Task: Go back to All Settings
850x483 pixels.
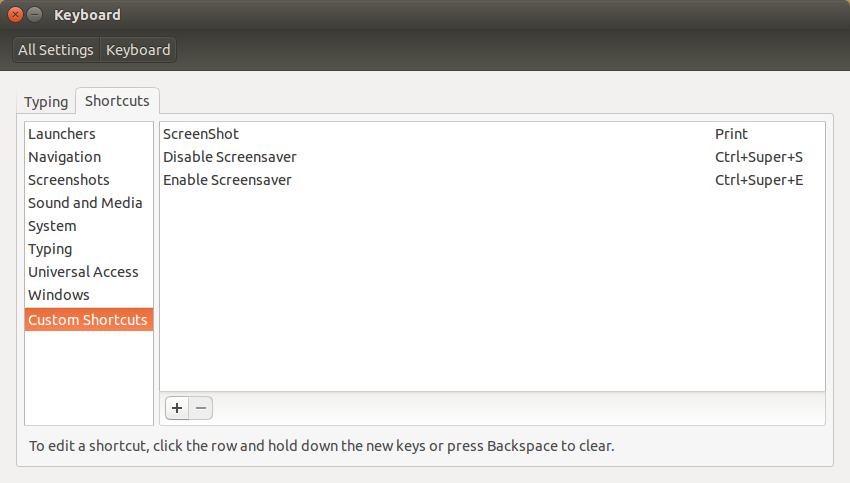Action: 56,50
